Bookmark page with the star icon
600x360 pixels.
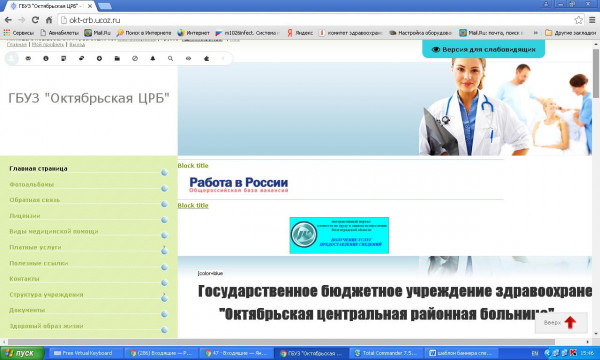click(579, 20)
